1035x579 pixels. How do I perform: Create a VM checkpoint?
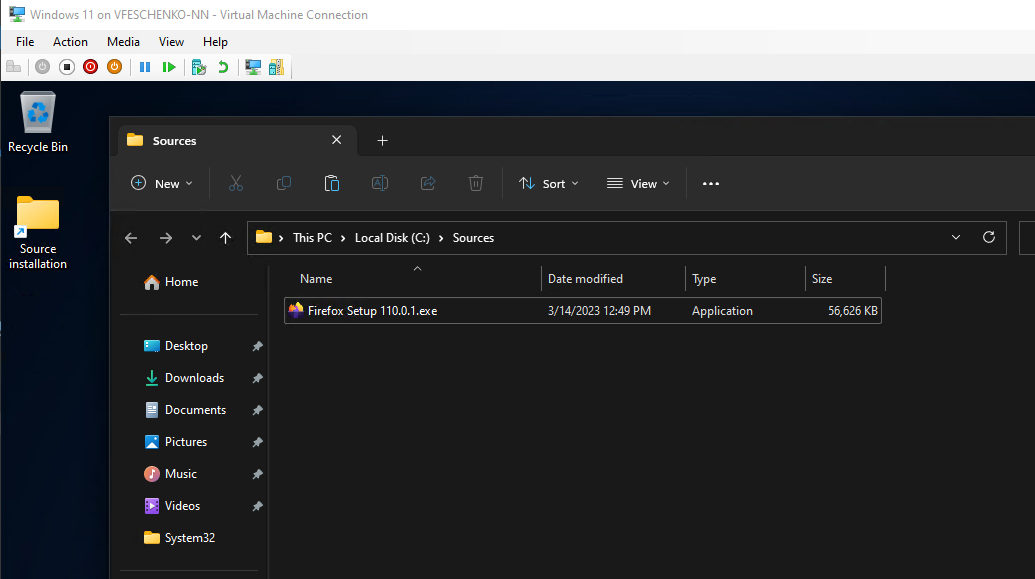pyautogui.click(x=199, y=67)
